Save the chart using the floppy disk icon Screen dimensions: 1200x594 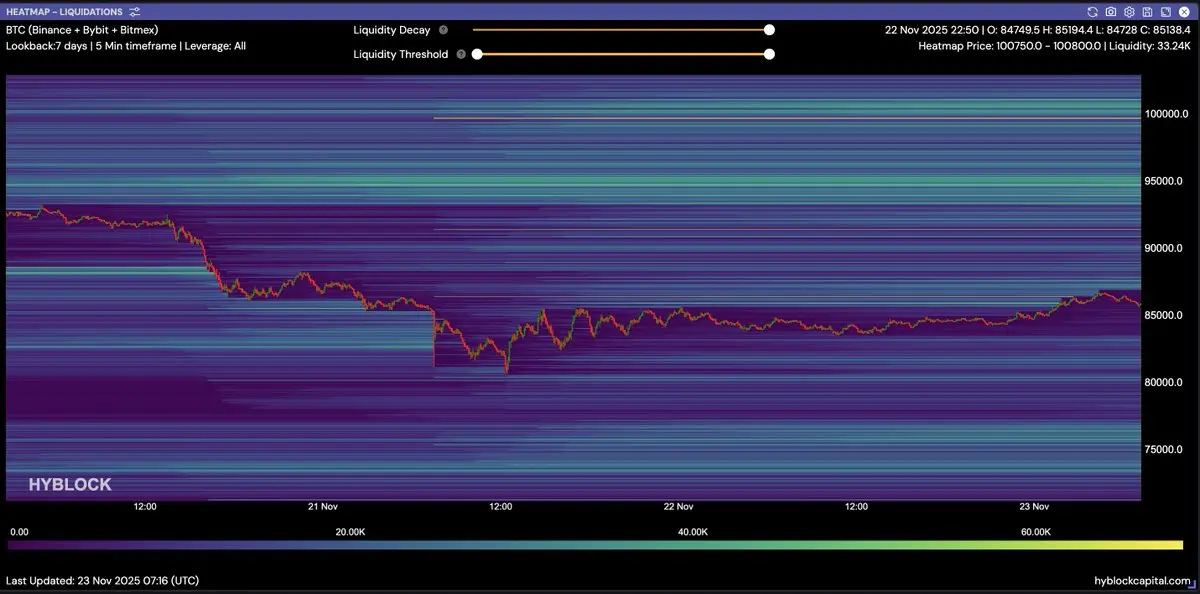point(1147,12)
